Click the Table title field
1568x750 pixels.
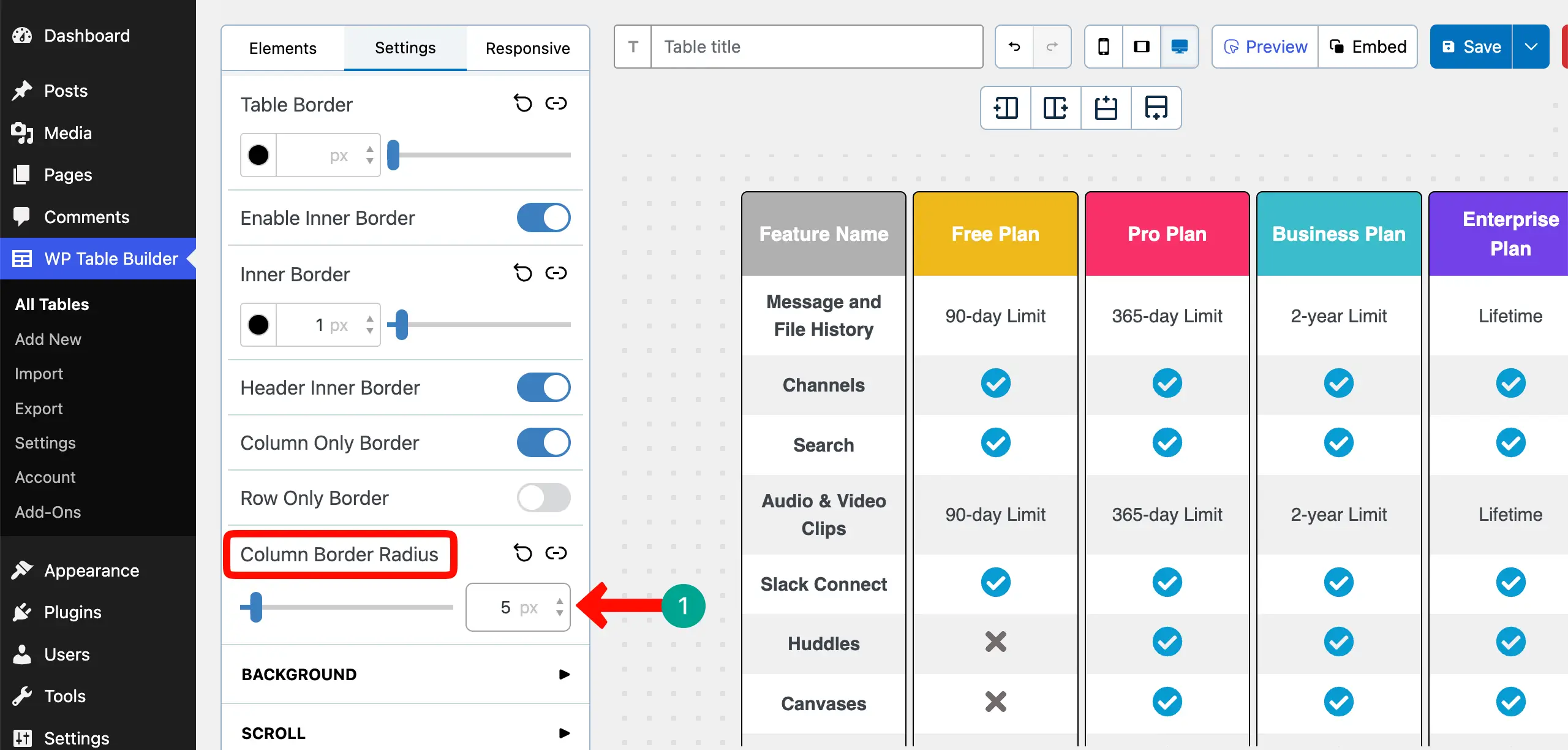816,47
